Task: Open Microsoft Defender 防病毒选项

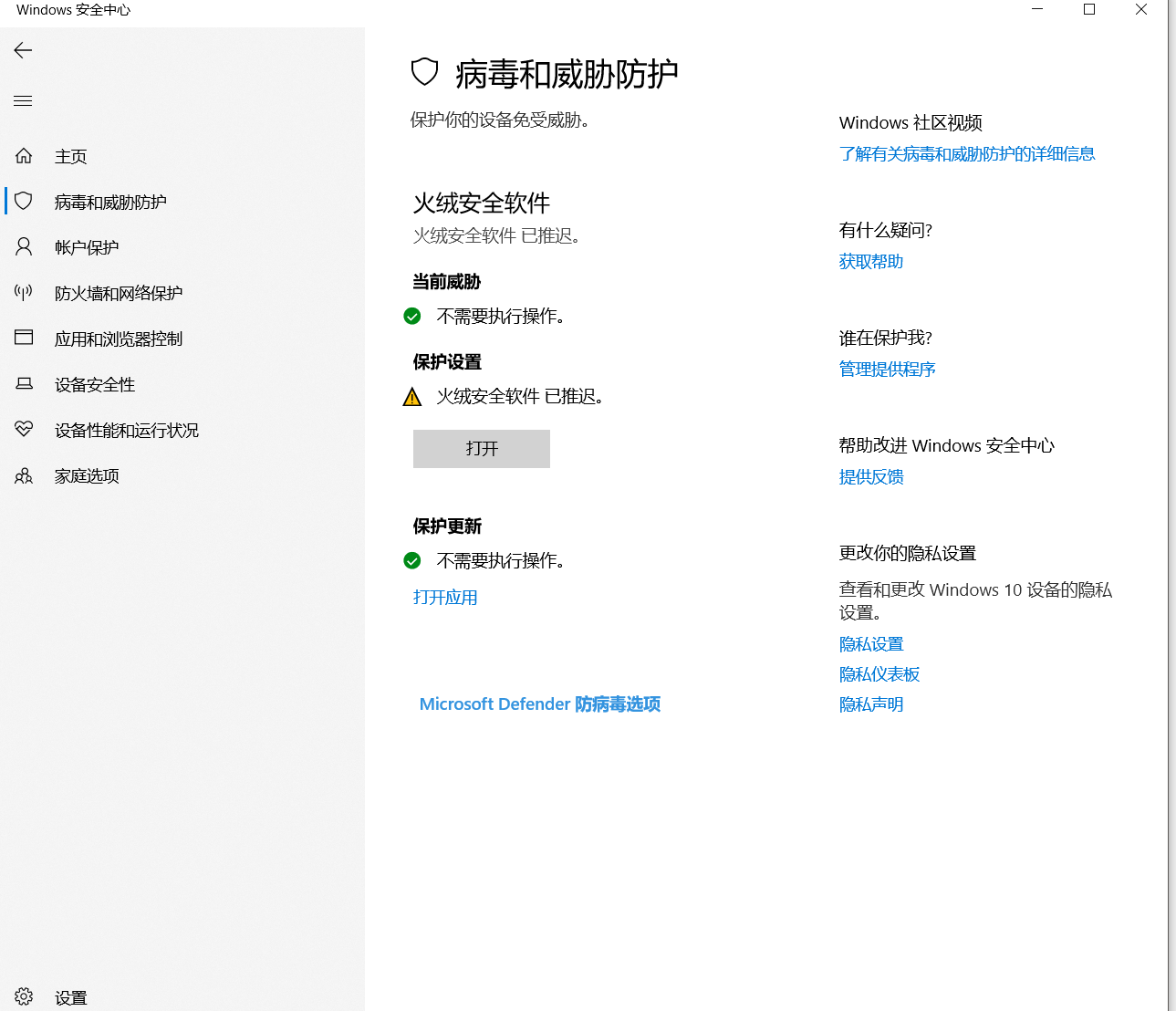Action: pos(540,704)
